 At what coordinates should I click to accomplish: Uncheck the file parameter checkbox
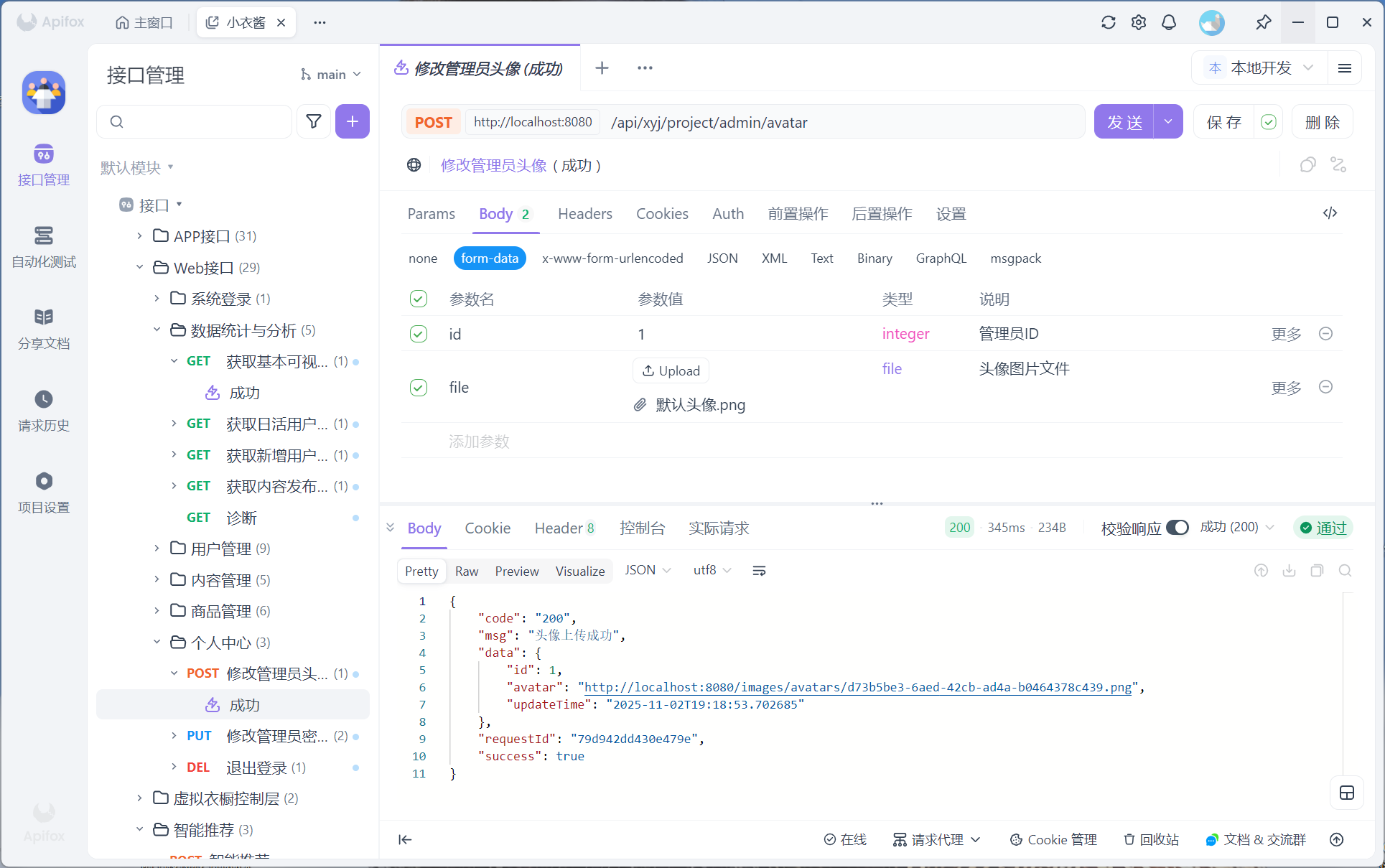419,388
